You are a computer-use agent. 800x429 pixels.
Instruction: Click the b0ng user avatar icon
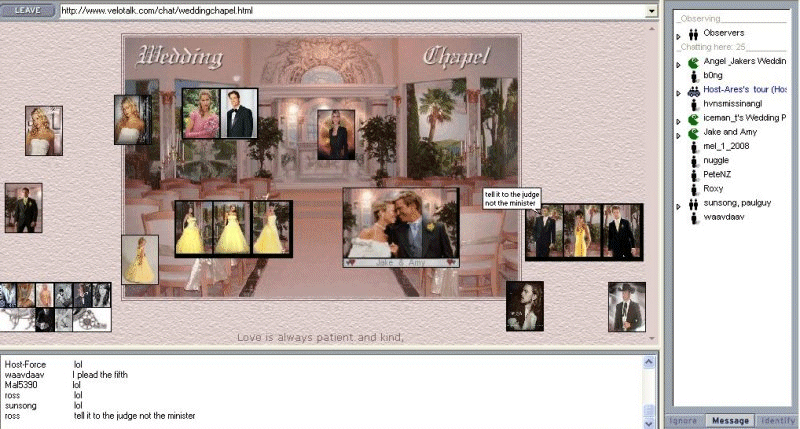click(692, 76)
